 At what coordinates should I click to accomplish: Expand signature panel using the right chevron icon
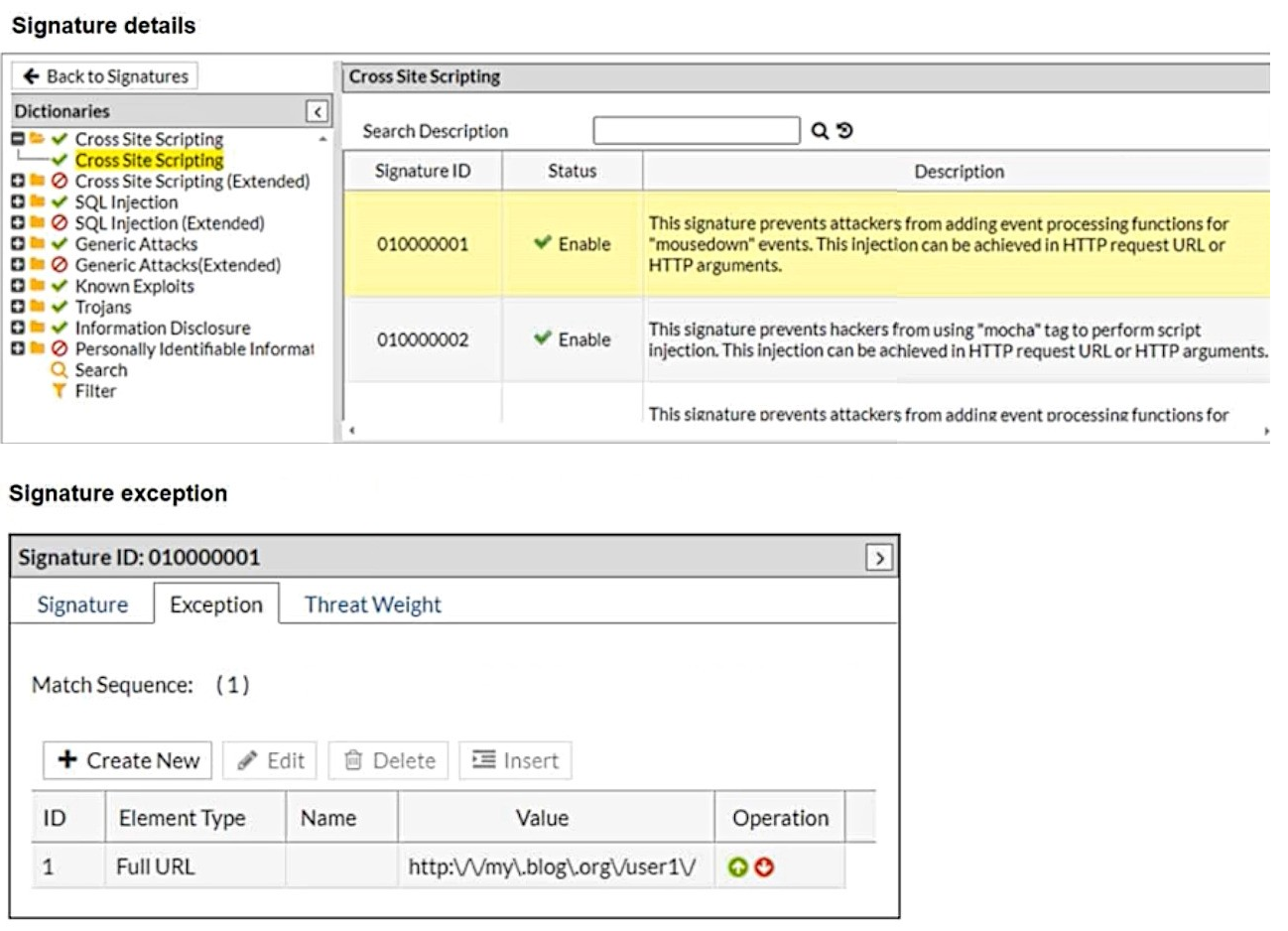[878, 558]
